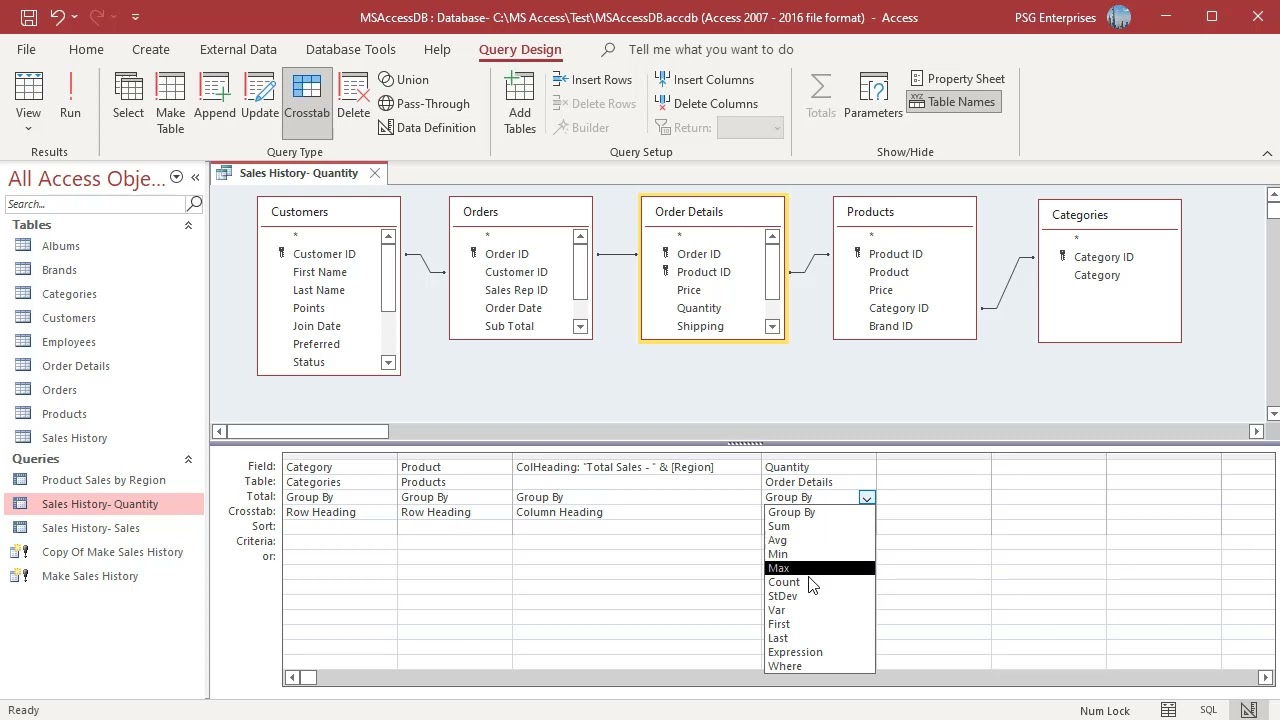Open the File menu
Viewport: 1280px width, 720px height.
(26, 49)
